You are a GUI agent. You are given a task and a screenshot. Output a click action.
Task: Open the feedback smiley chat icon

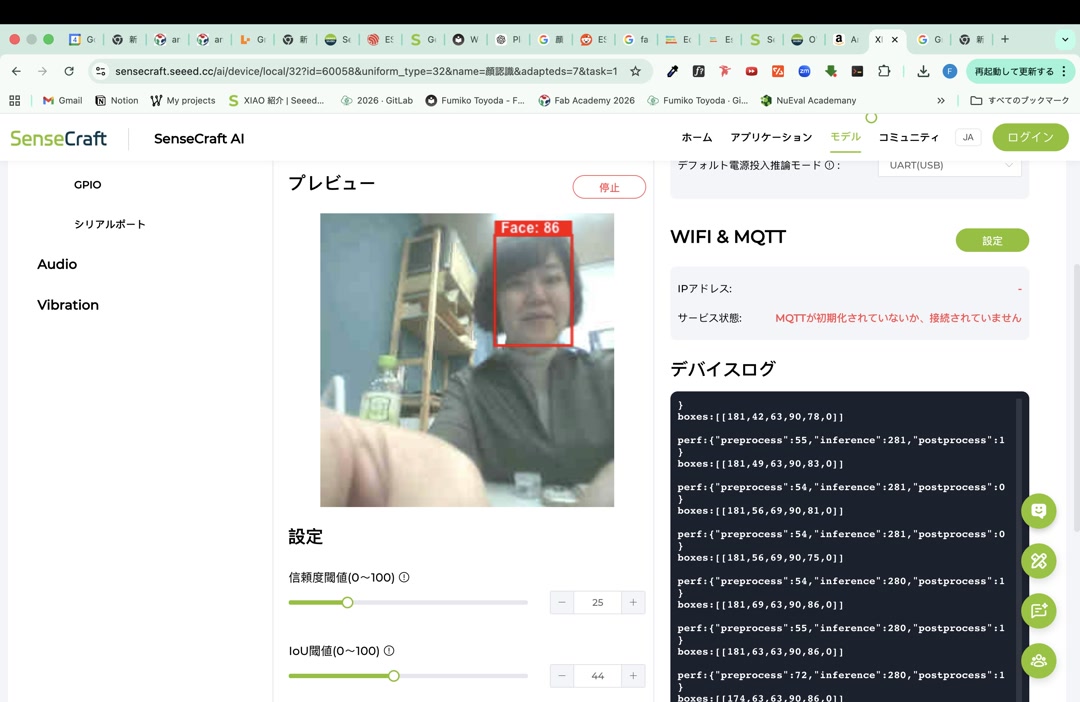tap(1038, 511)
